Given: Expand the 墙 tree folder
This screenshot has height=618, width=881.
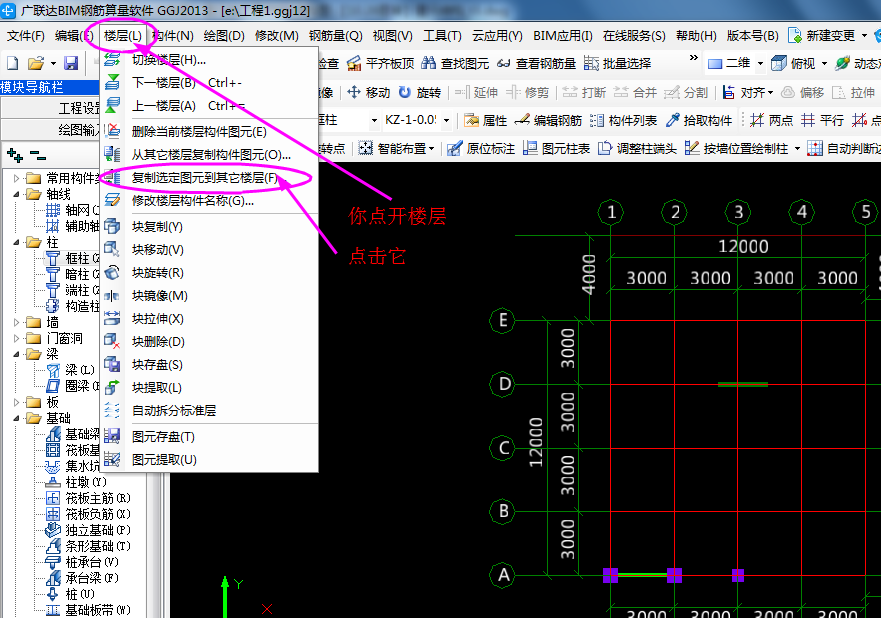Looking at the screenshot, I should 16,322.
